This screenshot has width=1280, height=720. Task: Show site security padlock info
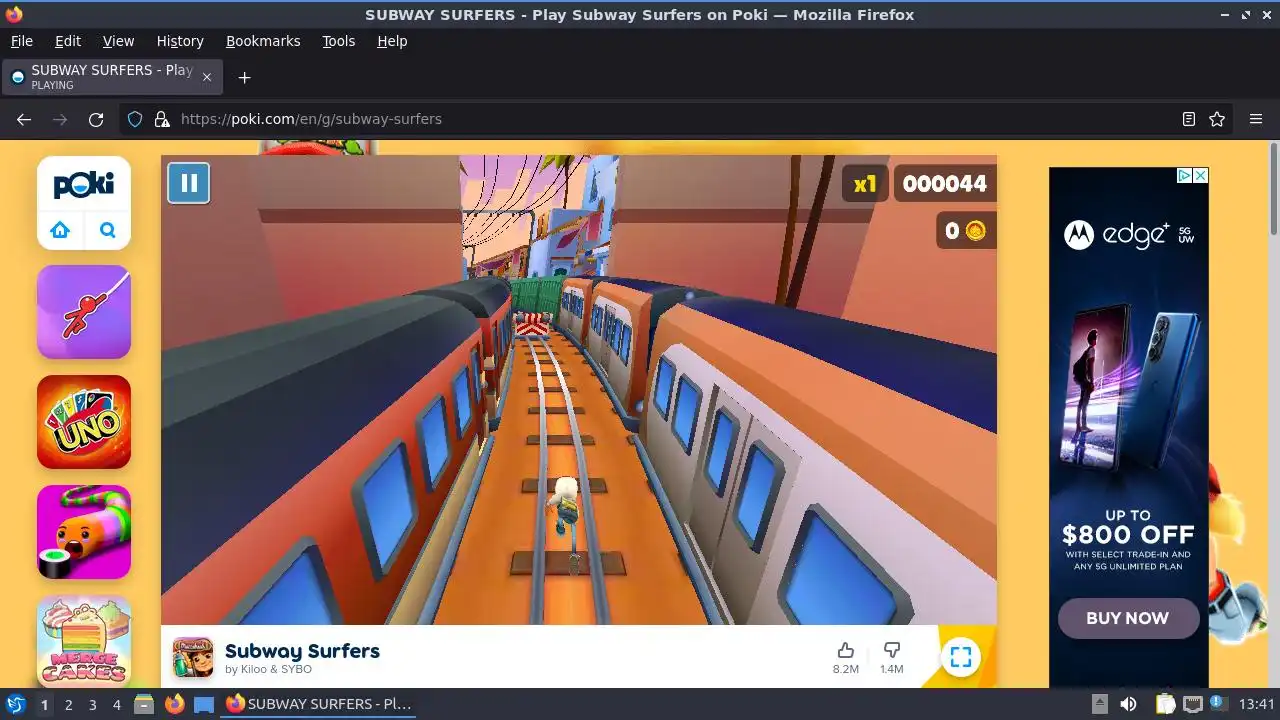[x=162, y=119]
